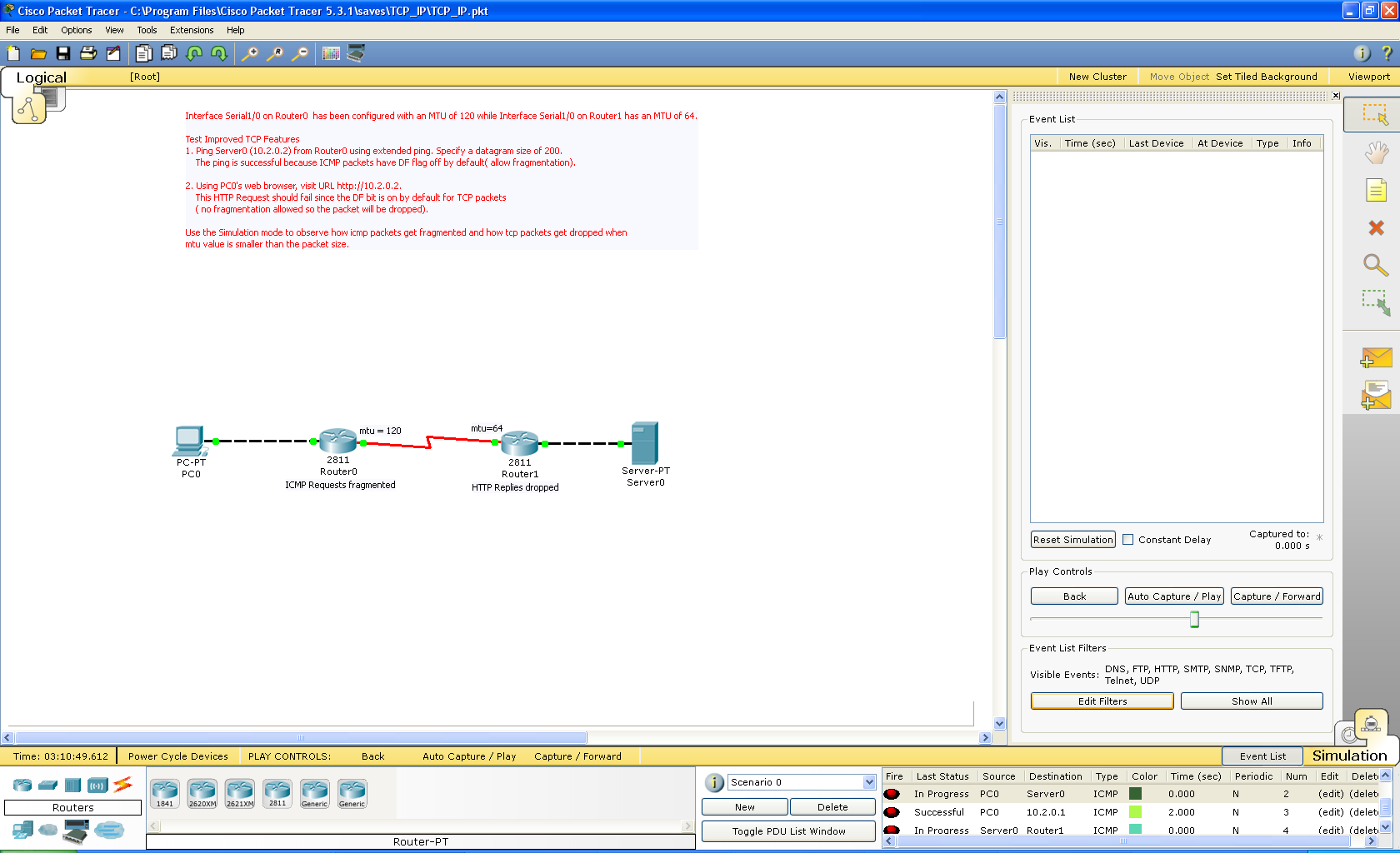
Task: Click the Back button in Play Controls
Action: click(1074, 596)
